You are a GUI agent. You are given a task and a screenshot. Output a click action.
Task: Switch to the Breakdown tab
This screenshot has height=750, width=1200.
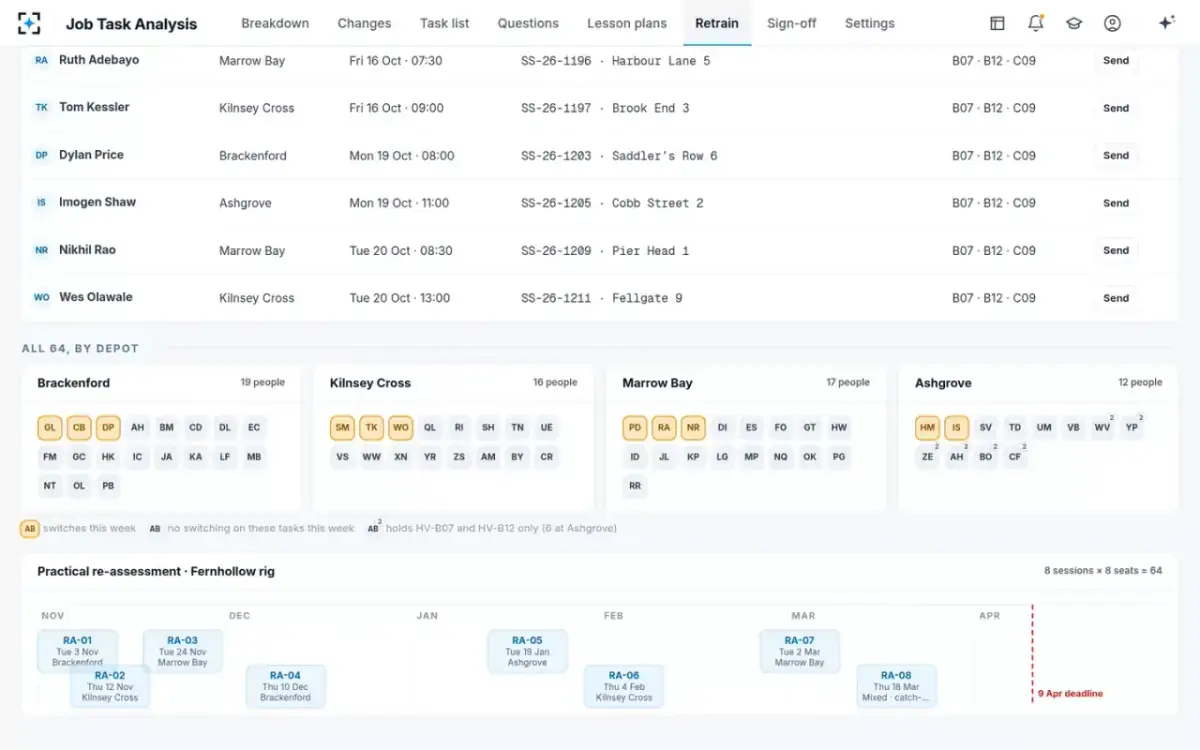(x=275, y=23)
